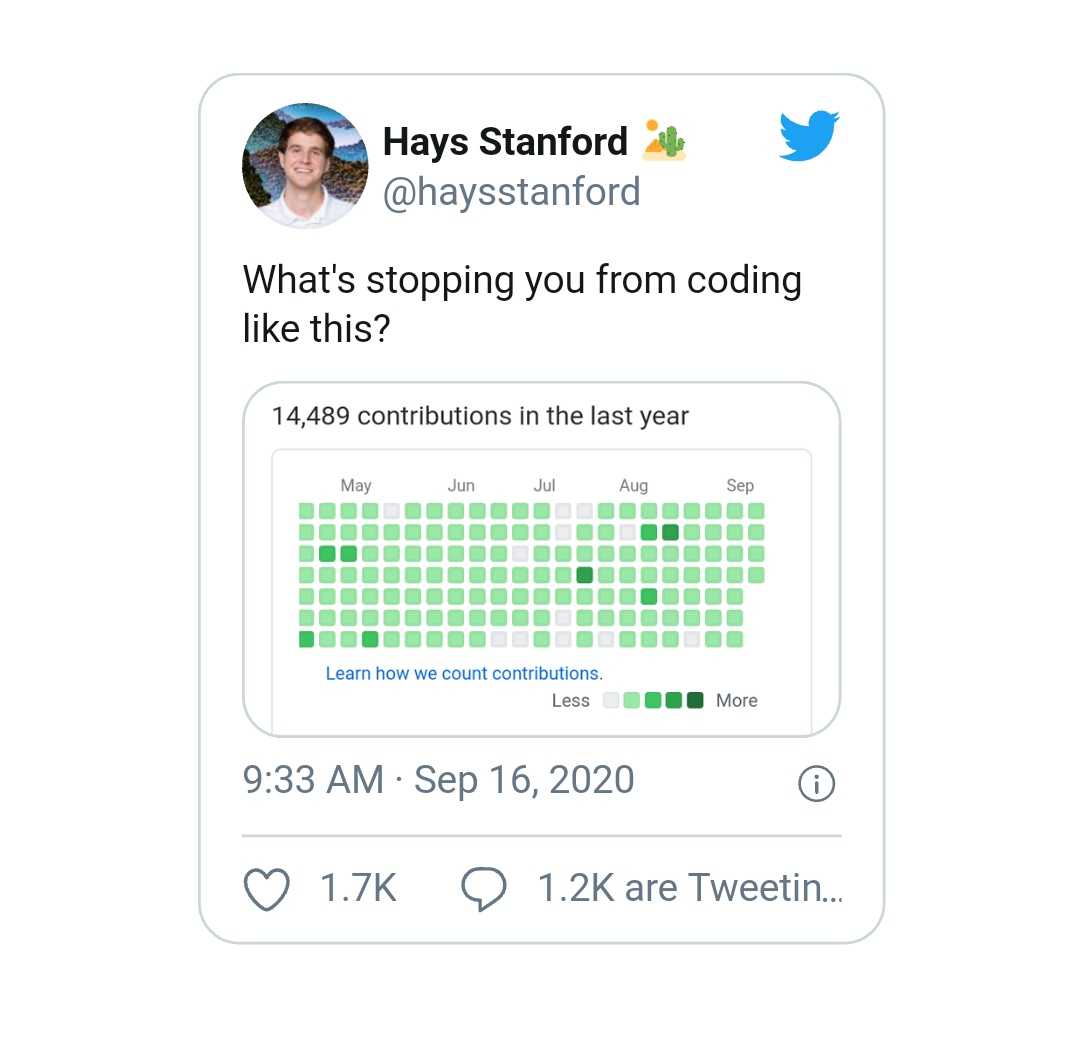Click the 1.7K likes count
Image resolution: width=1080 pixels, height=1050 pixels.
358,888
